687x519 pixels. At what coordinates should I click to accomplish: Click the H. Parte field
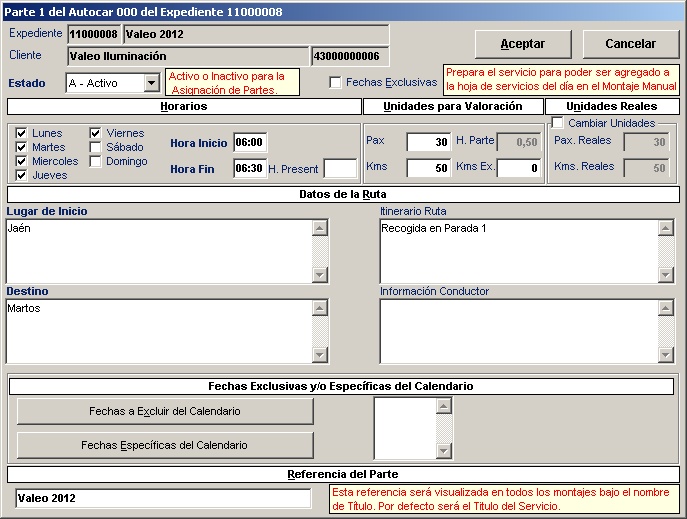click(x=519, y=142)
